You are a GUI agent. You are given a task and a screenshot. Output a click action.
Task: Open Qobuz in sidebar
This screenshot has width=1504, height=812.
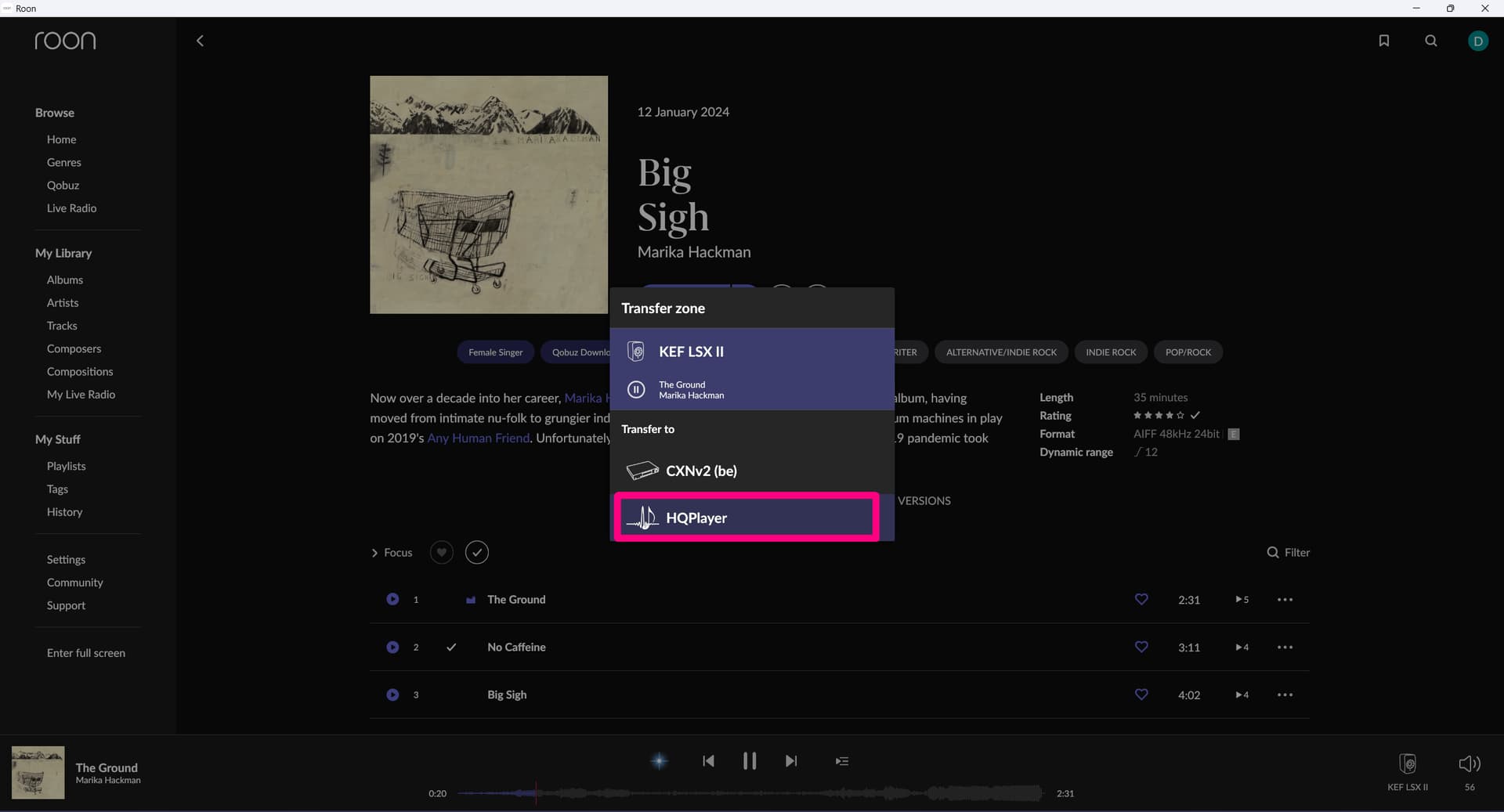(x=63, y=185)
